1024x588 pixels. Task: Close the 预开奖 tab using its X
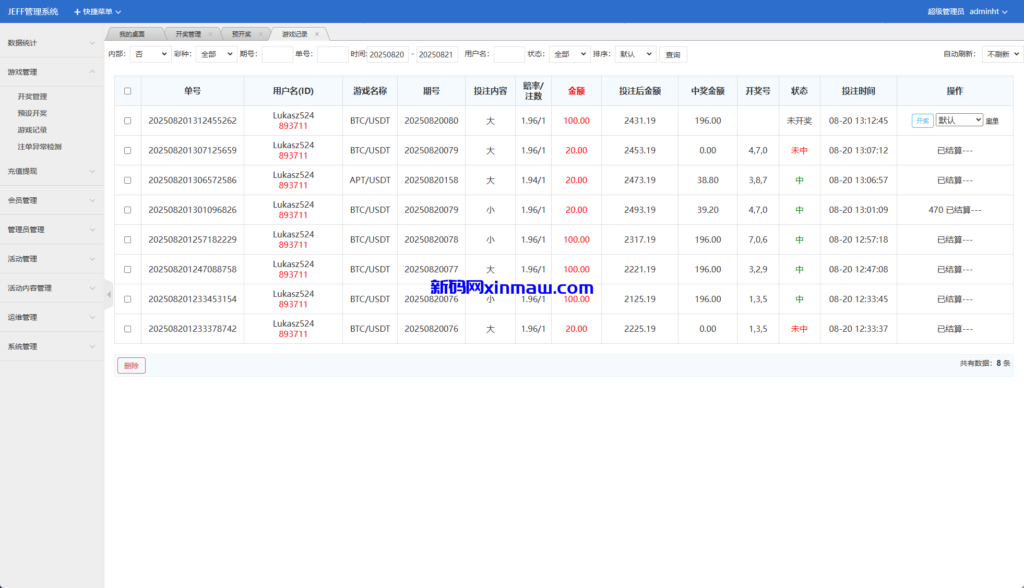click(x=260, y=34)
